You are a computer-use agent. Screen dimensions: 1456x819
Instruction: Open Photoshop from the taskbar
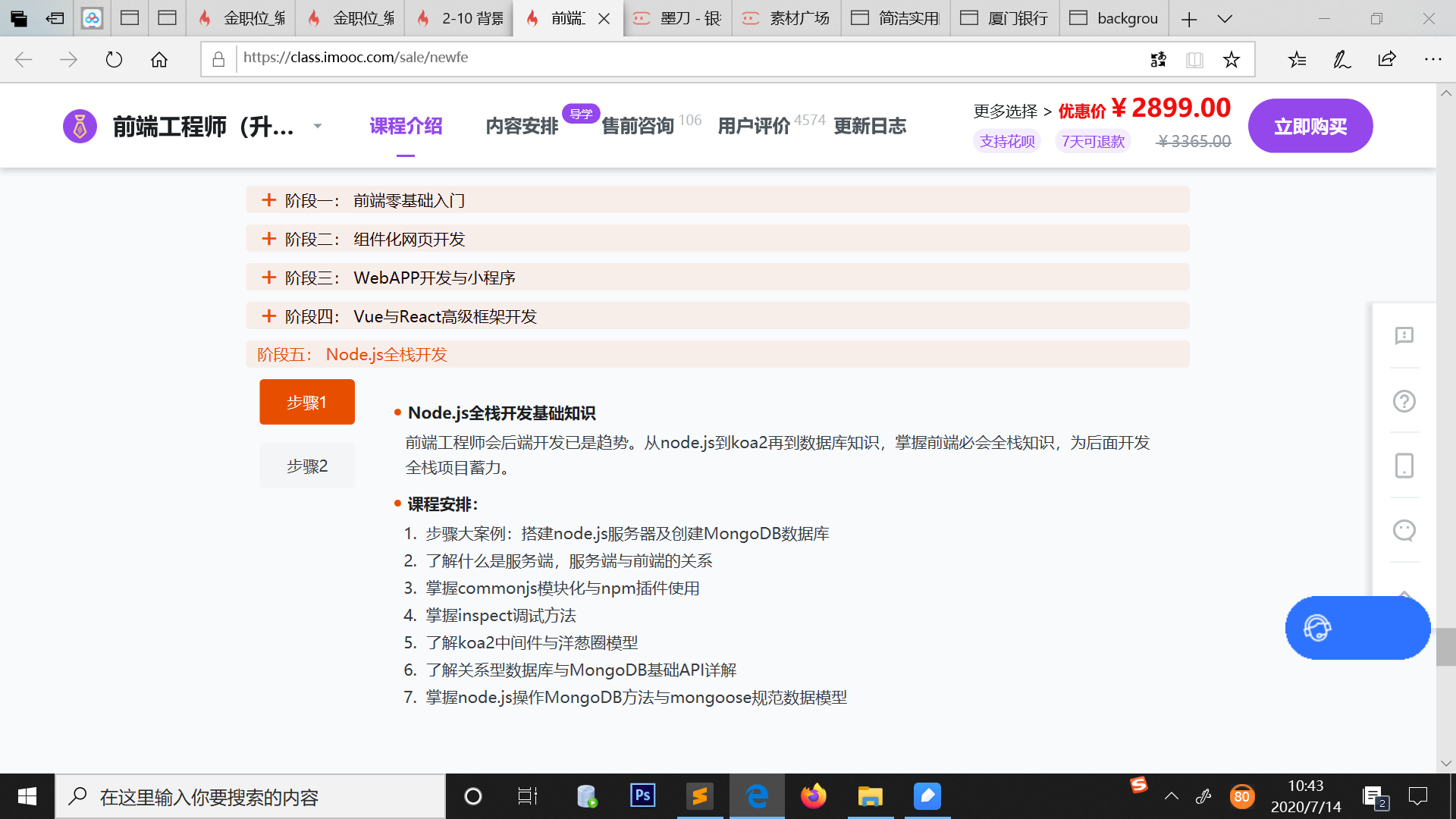(642, 795)
